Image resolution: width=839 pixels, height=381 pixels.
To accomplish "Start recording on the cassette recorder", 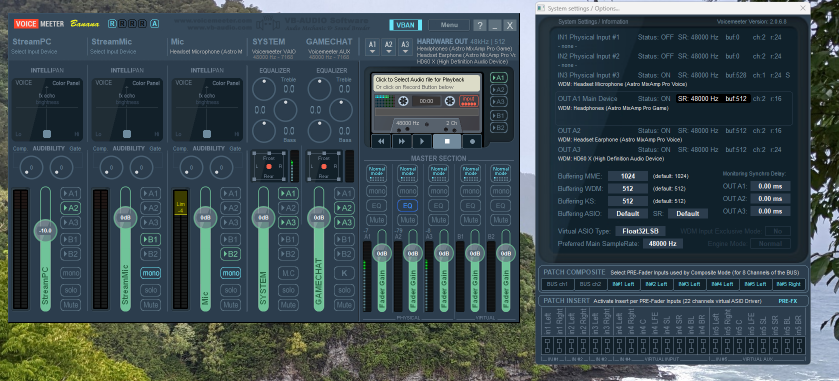I will click(x=472, y=141).
